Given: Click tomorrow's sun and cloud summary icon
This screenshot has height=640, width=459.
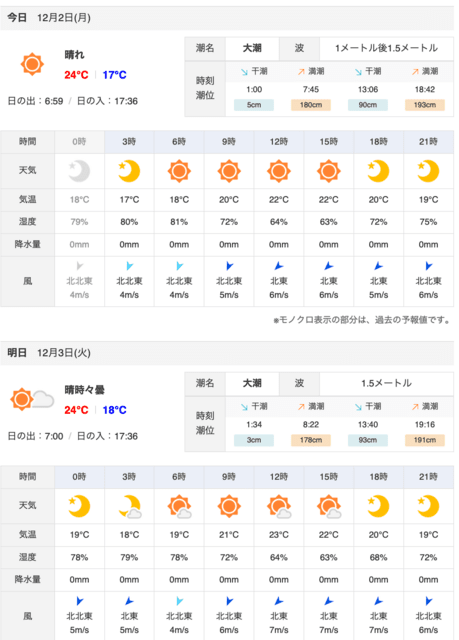Looking at the screenshot, I should (x=32, y=399).
